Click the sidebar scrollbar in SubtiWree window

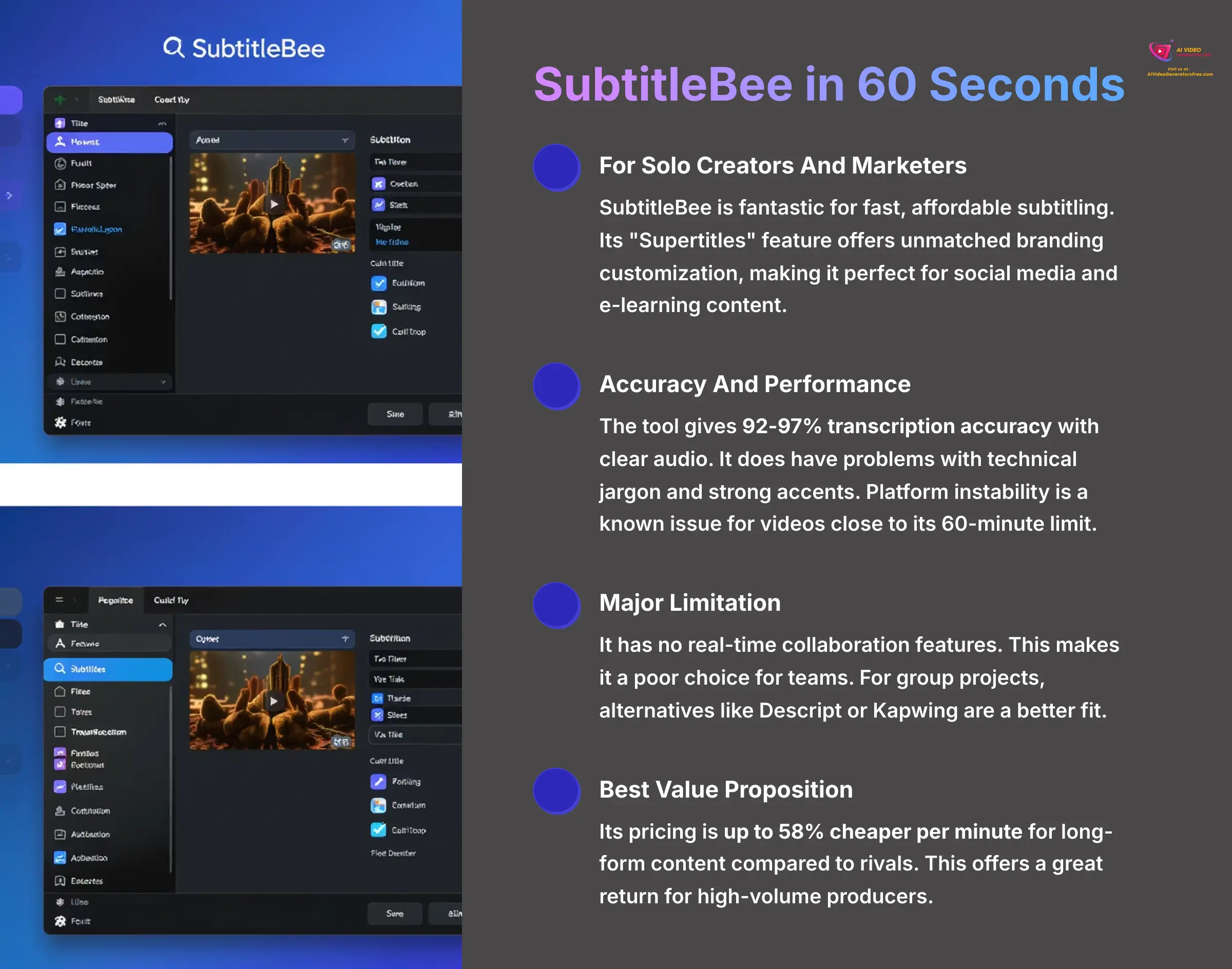171,228
